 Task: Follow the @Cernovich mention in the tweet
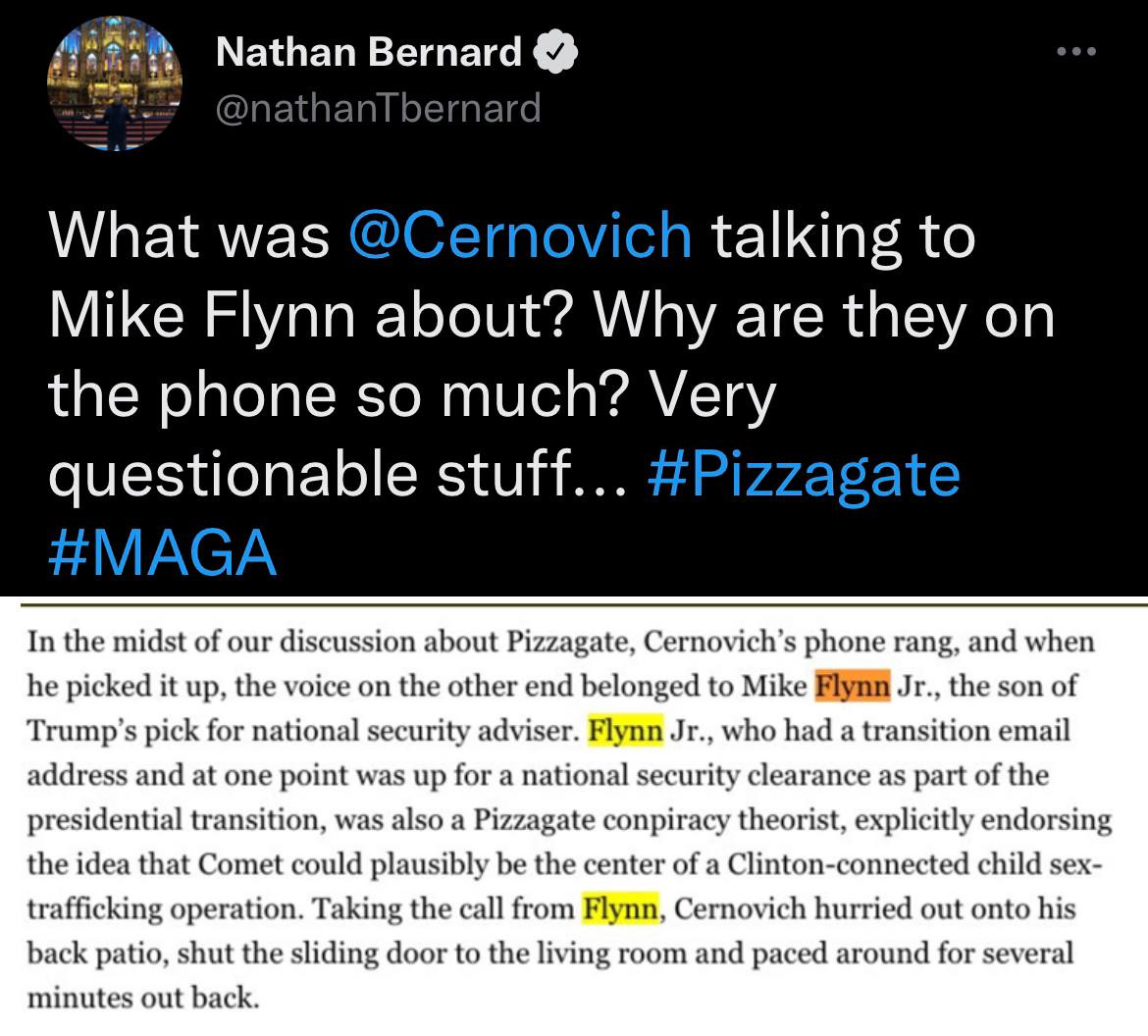[x=520, y=236]
